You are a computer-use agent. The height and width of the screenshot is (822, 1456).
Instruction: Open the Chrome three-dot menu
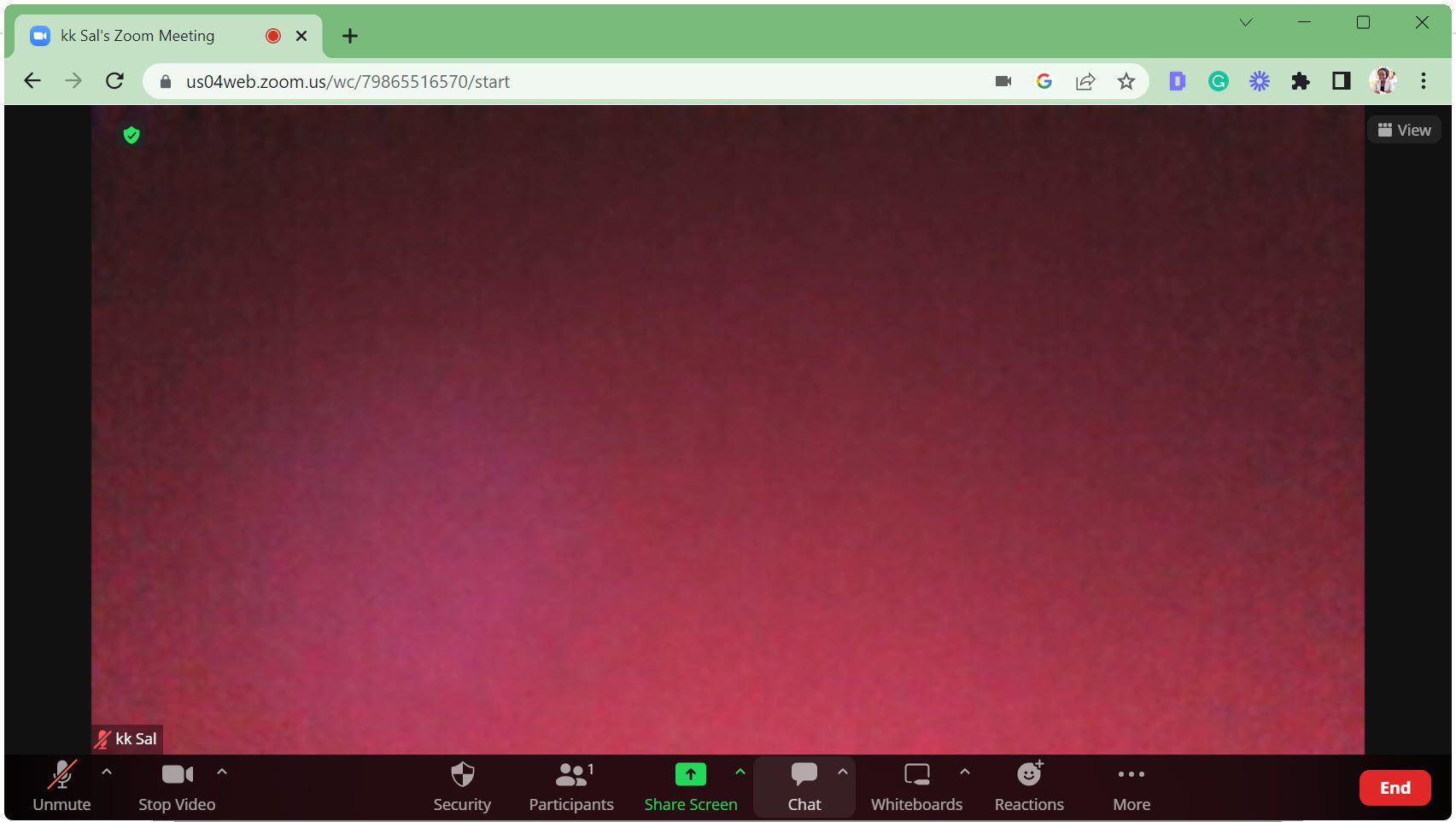pyautogui.click(x=1423, y=81)
